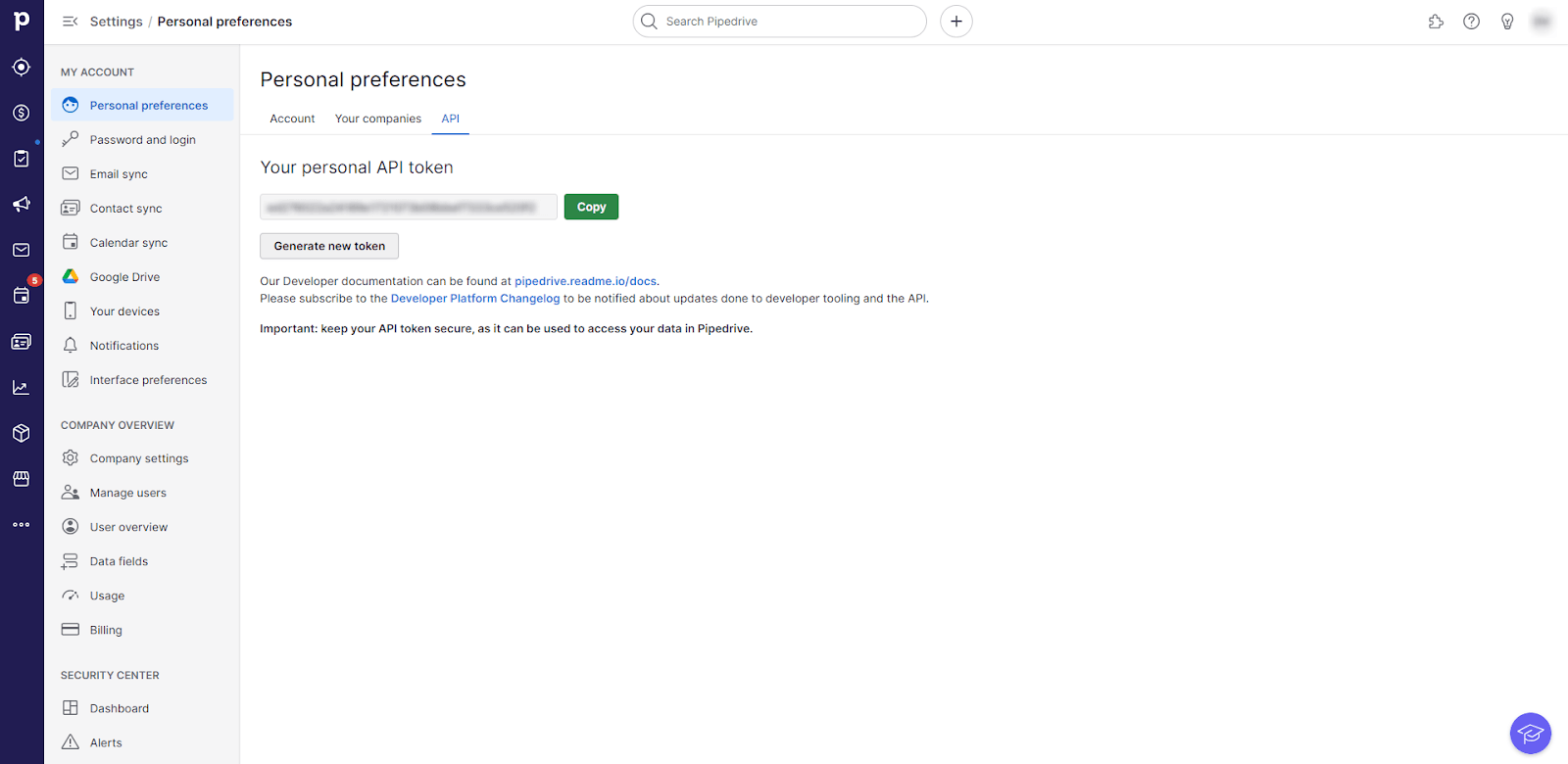Screen dimensions: 1568x764
Task: Open Company settings
Action: coord(142,457)
